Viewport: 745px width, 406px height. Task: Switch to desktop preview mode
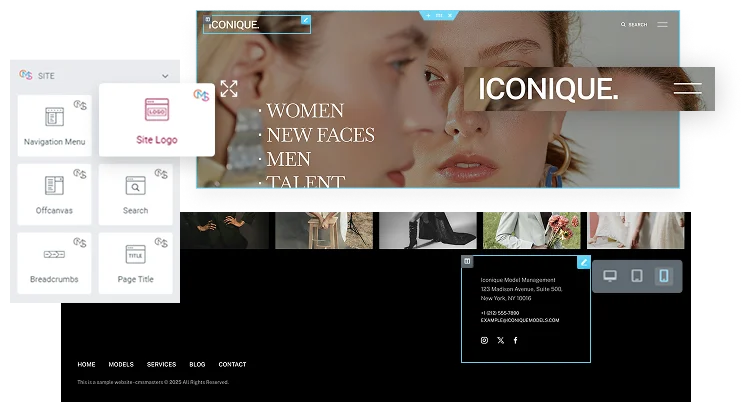click(x=610, y=276)
